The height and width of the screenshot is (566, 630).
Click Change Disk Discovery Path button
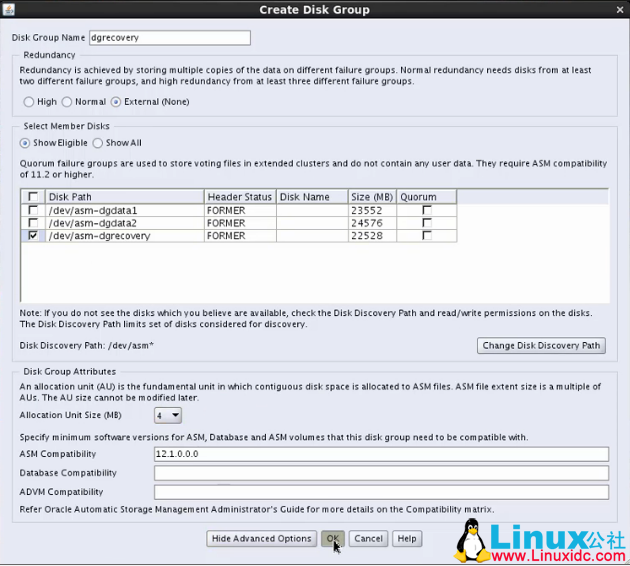[x=541, y=345]
